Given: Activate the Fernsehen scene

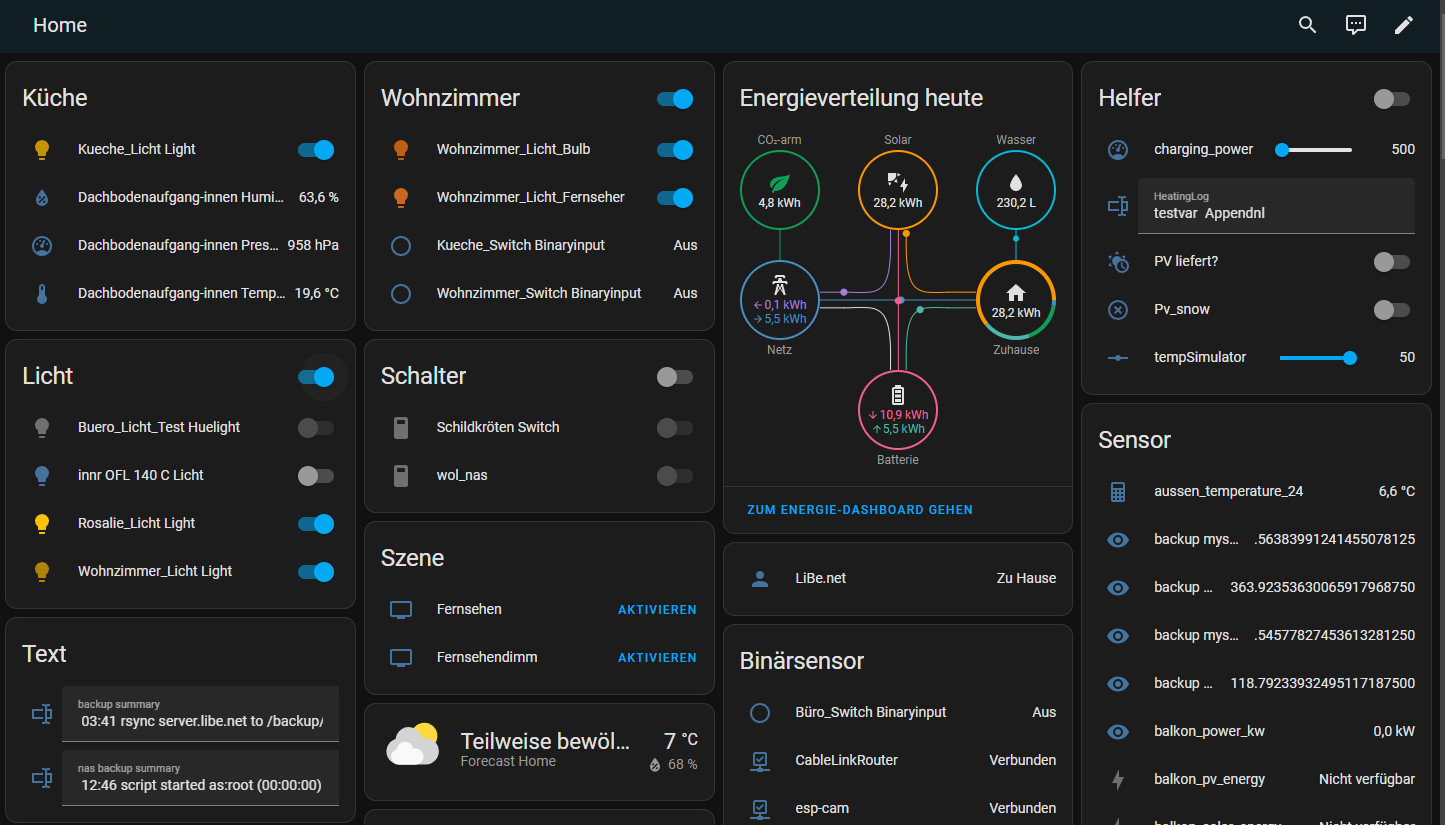Looking at the screenshot, I should pyautogui.click(x=657, y=609).
